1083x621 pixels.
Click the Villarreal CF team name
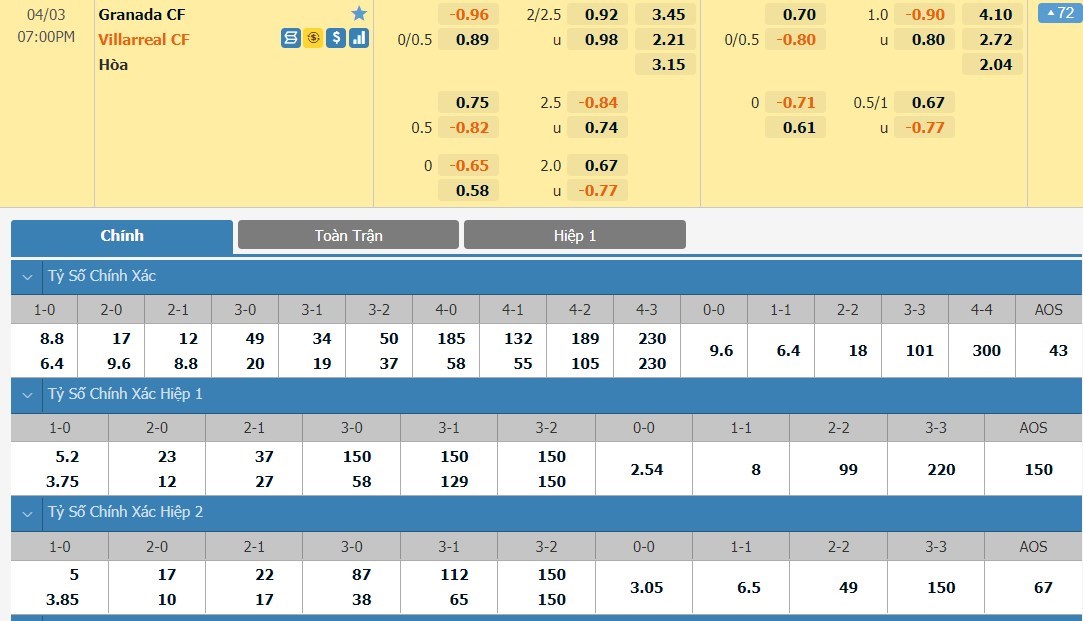144,39
